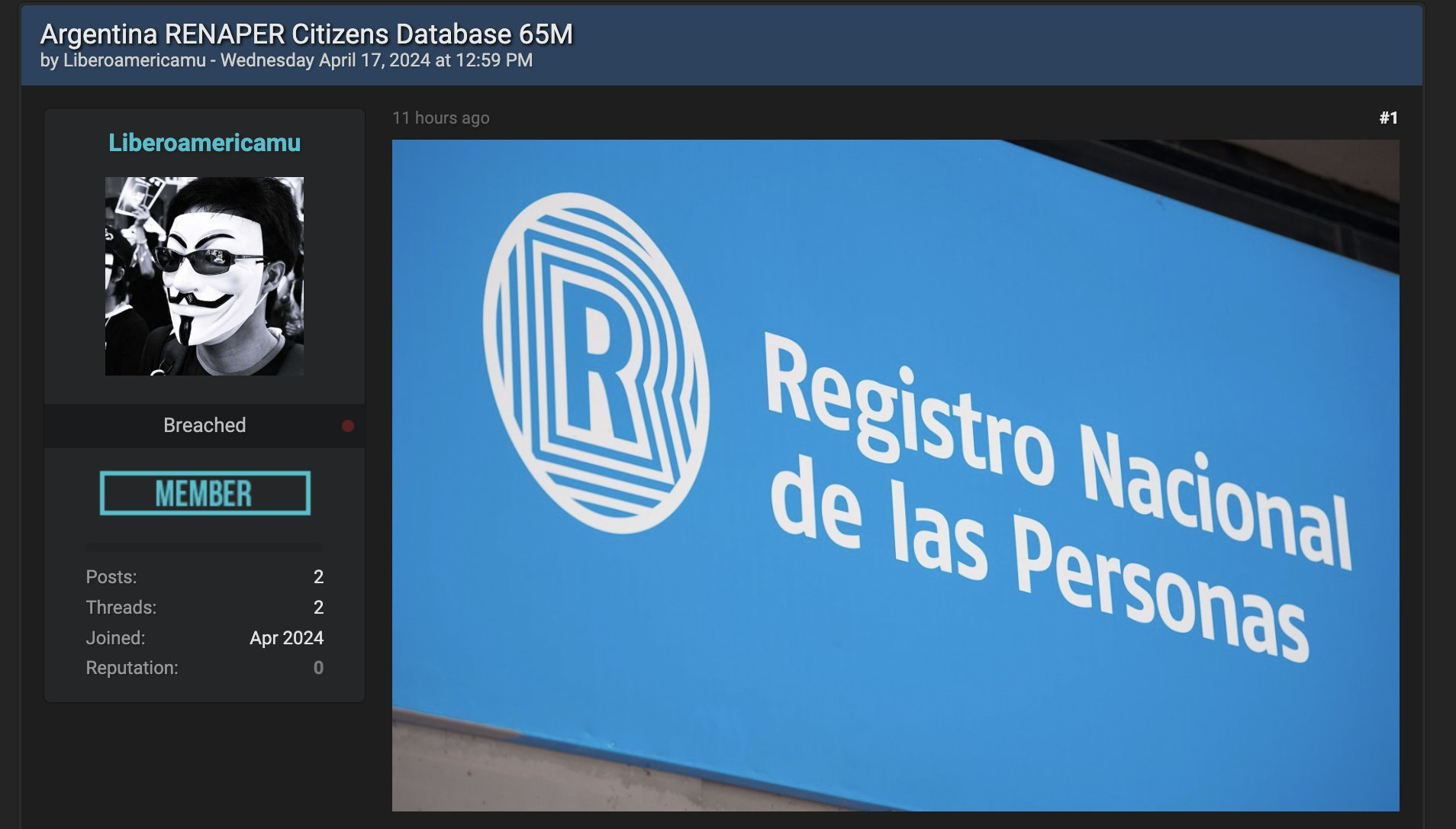Click the #1 post permalink
The image size is (1456, 829).
[1388, 118]
